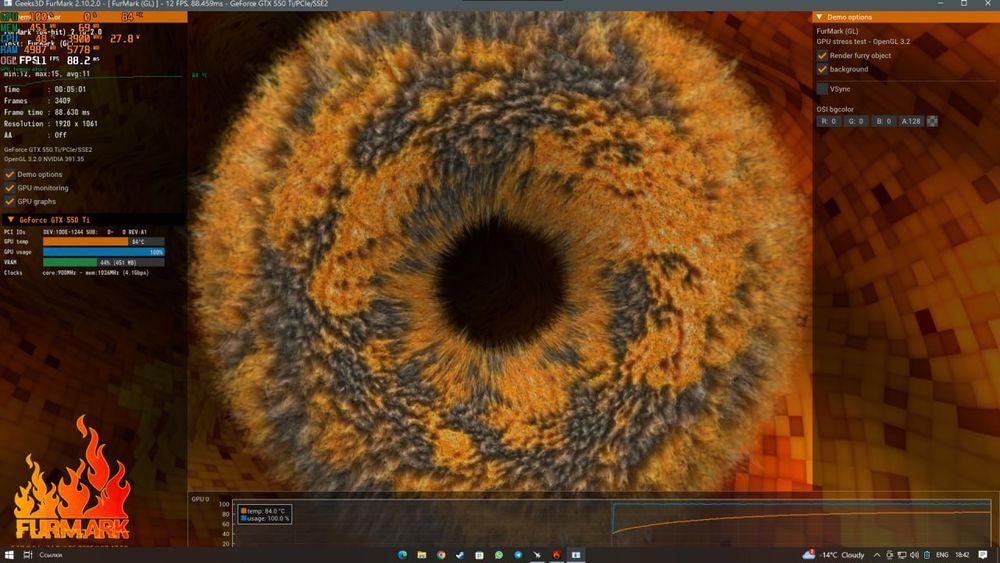
Task: Click the G: 0 green value field
Action: (x=856, y=121)
